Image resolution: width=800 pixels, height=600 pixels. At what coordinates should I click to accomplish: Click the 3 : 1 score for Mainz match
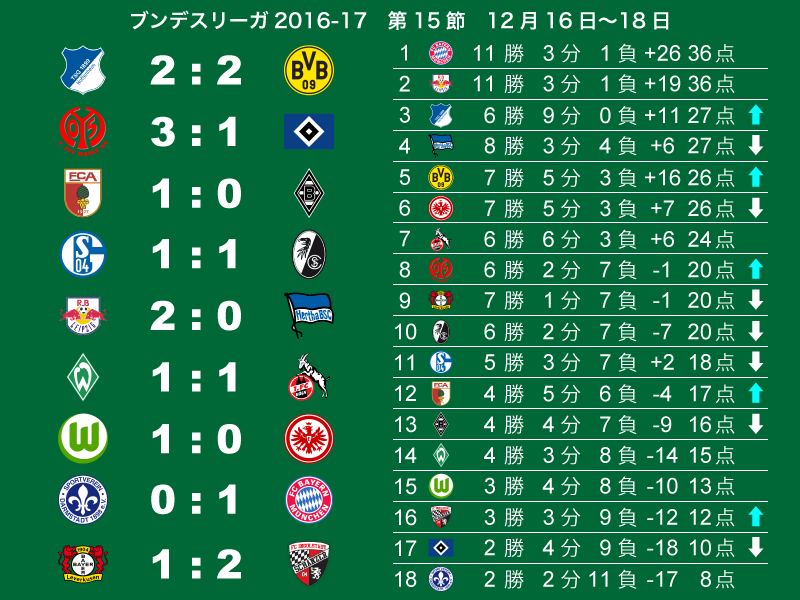pos(195,132)
